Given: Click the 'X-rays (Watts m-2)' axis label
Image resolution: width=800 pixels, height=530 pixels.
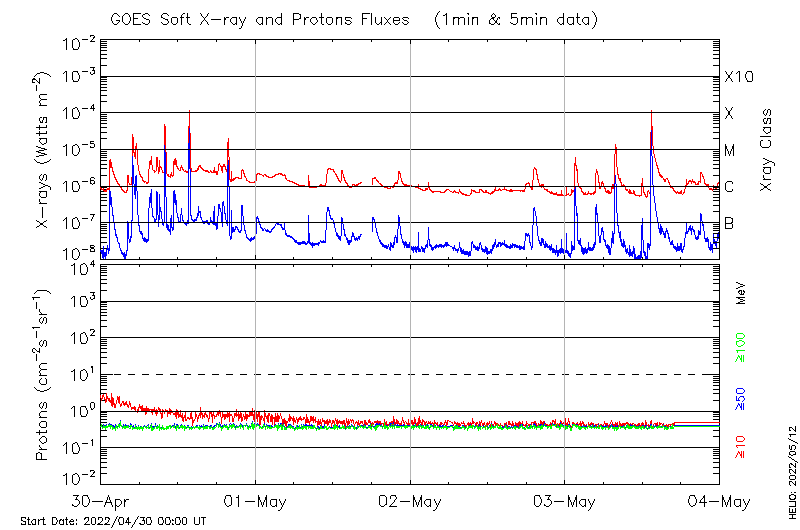Looking at the screenshot, I should click(43, 150).
